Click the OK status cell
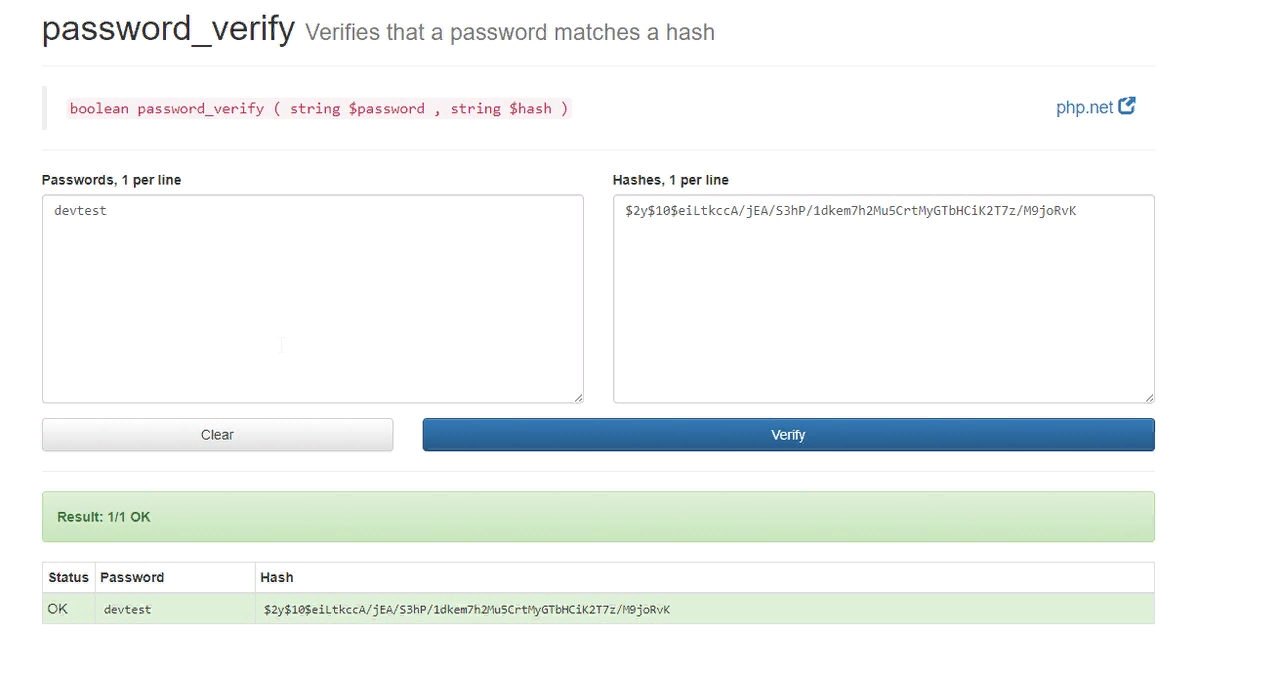Image resolution: width=1280 pixels, height=675 pixels. [57, 608]
